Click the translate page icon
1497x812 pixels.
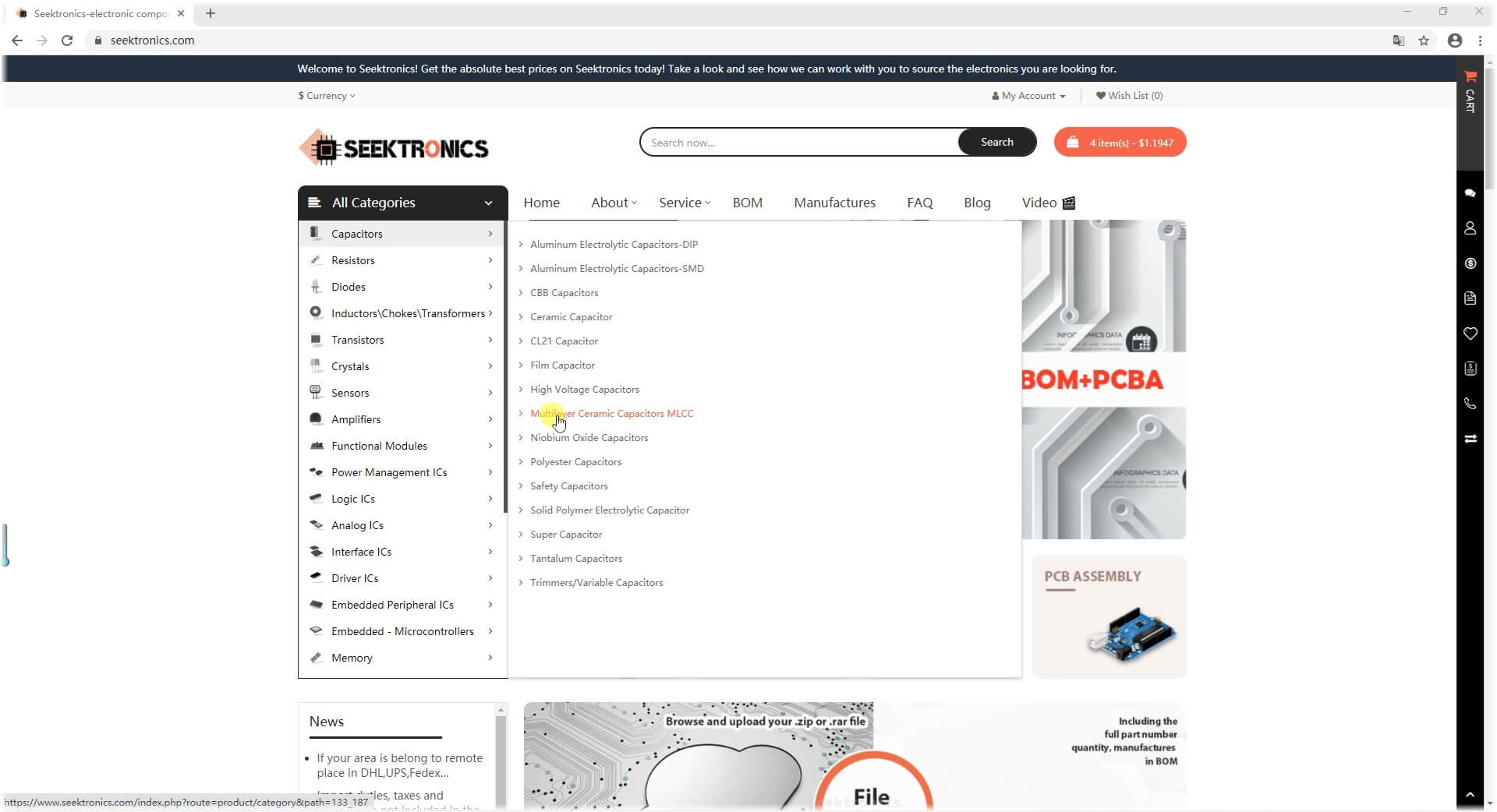pyautogui.click(x=1399, y=41)
